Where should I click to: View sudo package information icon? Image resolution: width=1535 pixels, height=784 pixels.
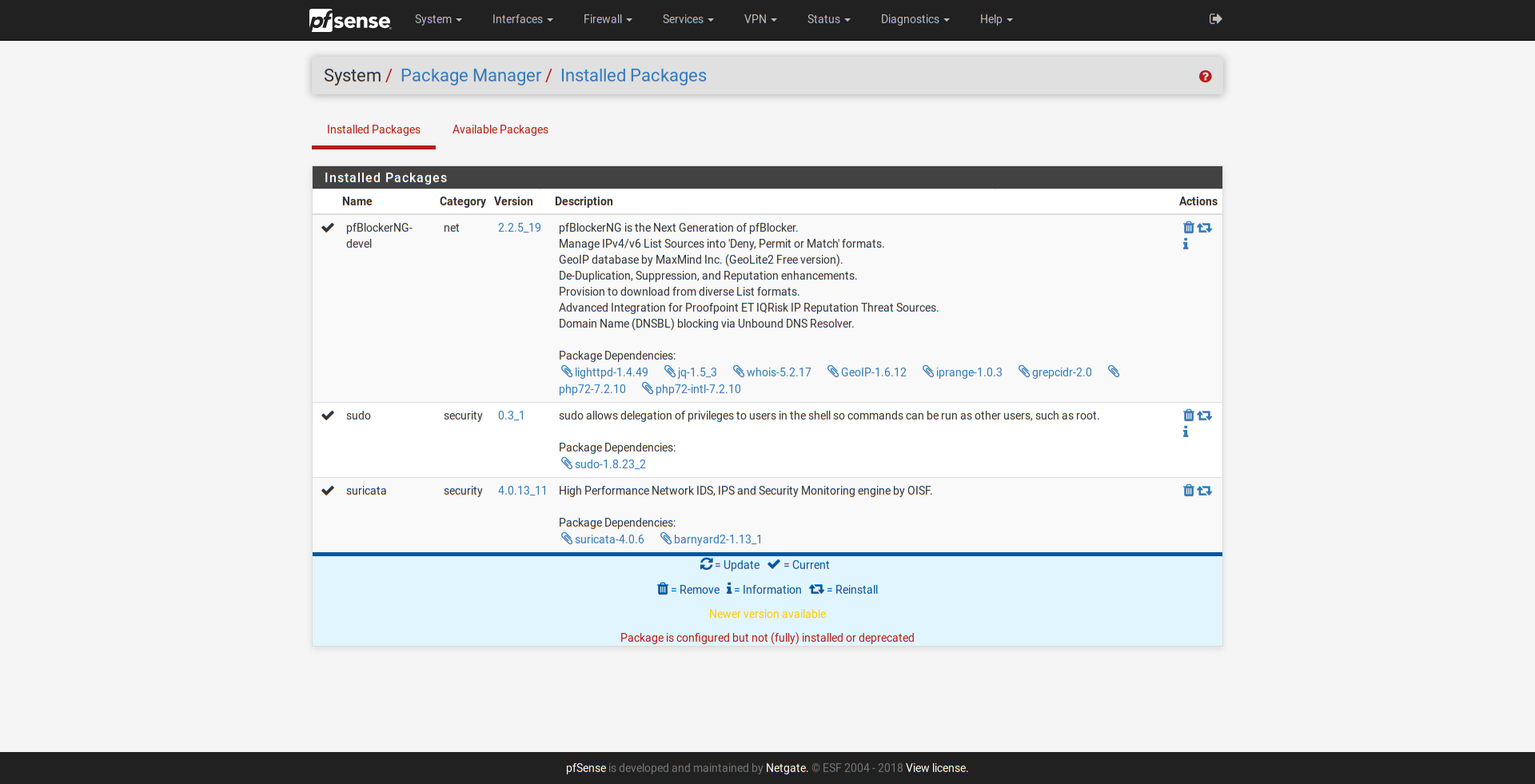(1186, 432)
